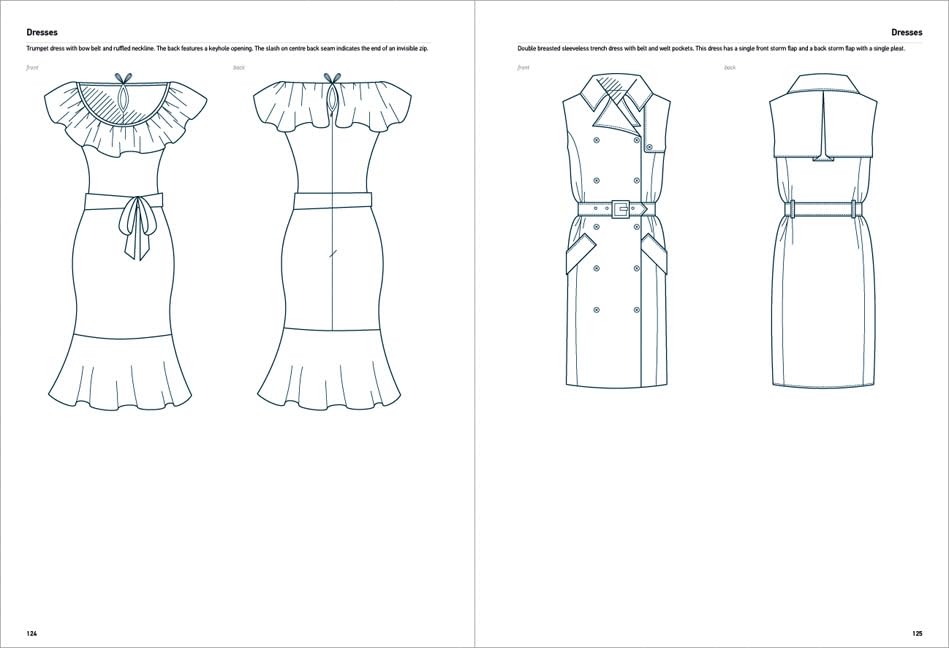
Task: Click page number 124
Action: point(33,632)
